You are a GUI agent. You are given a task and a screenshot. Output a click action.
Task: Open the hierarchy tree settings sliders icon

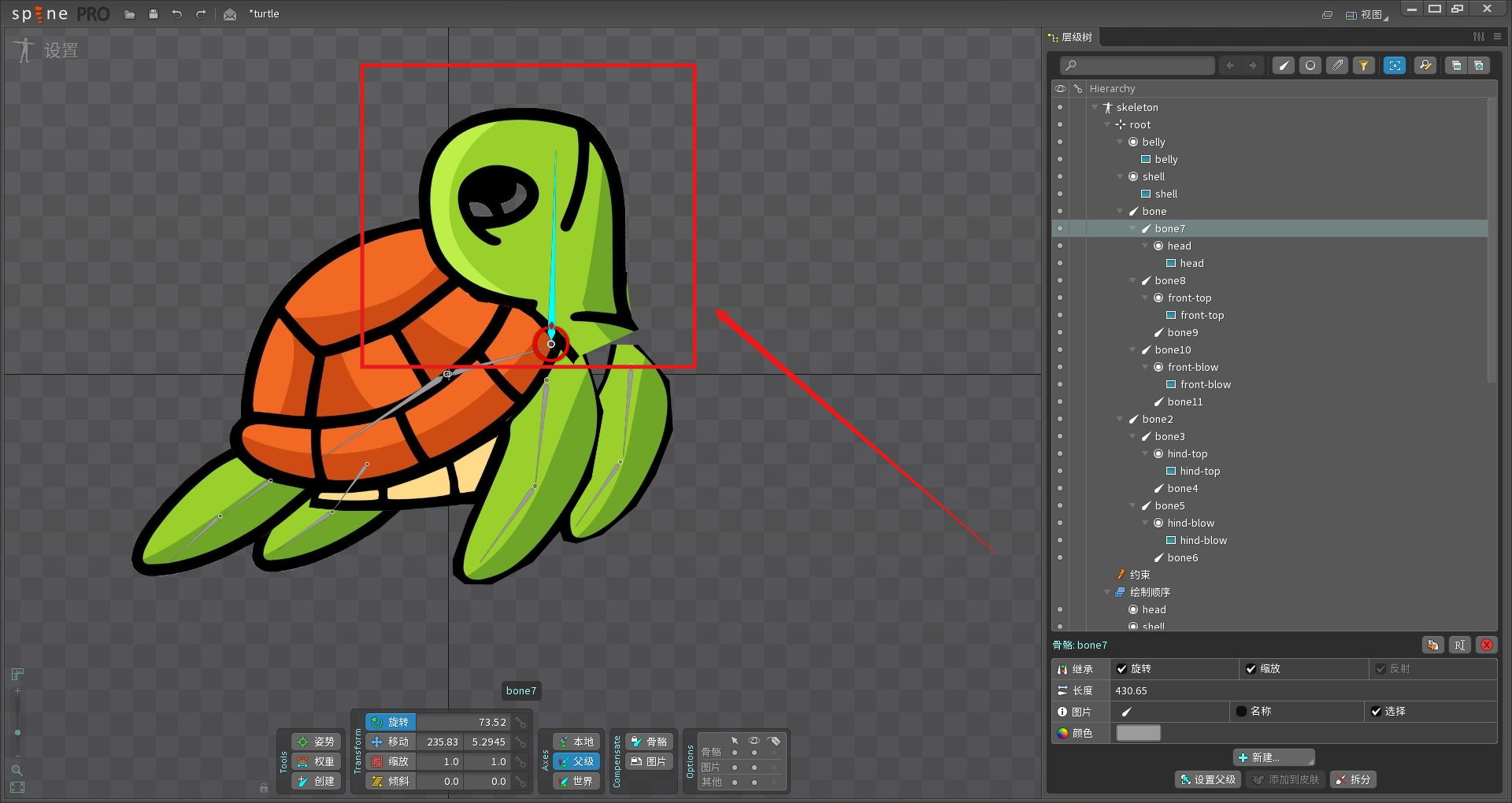coord(1479,36)
